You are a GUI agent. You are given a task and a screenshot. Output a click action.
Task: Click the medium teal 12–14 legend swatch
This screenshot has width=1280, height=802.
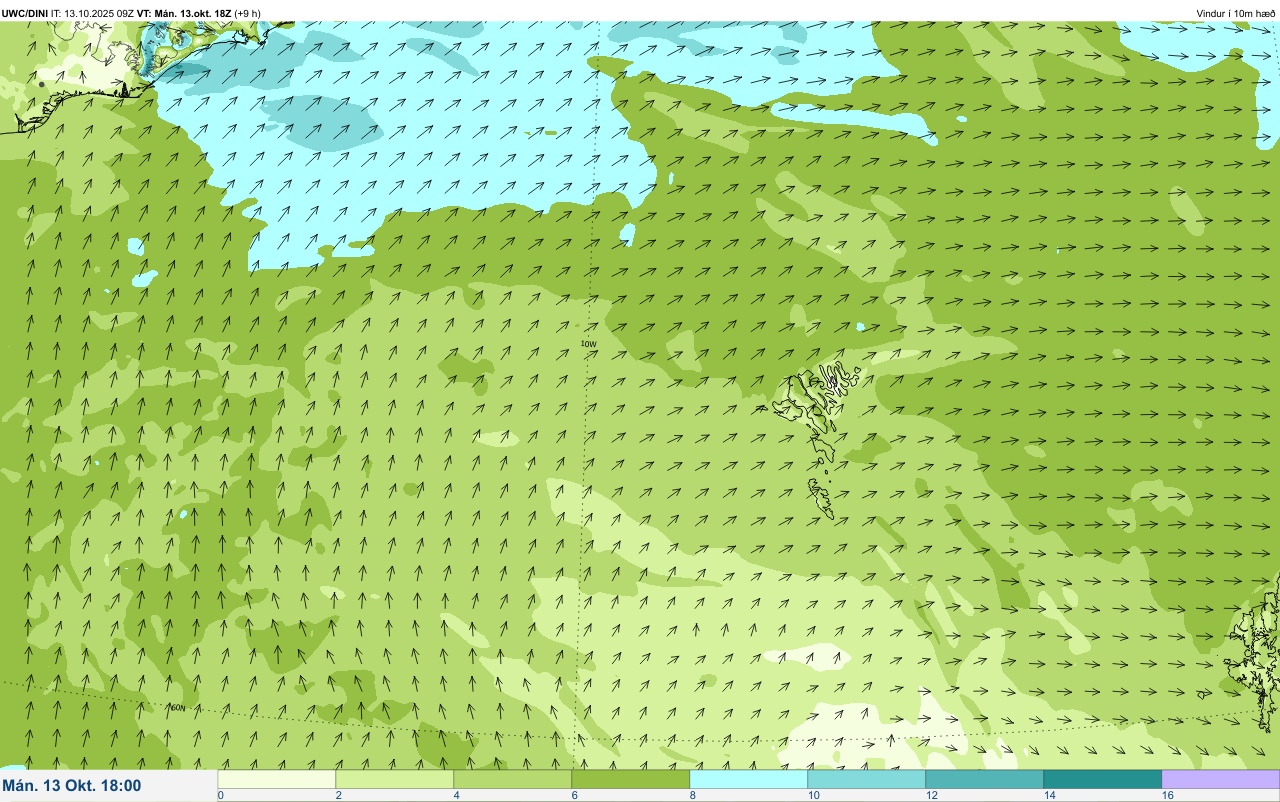[984, 779]
